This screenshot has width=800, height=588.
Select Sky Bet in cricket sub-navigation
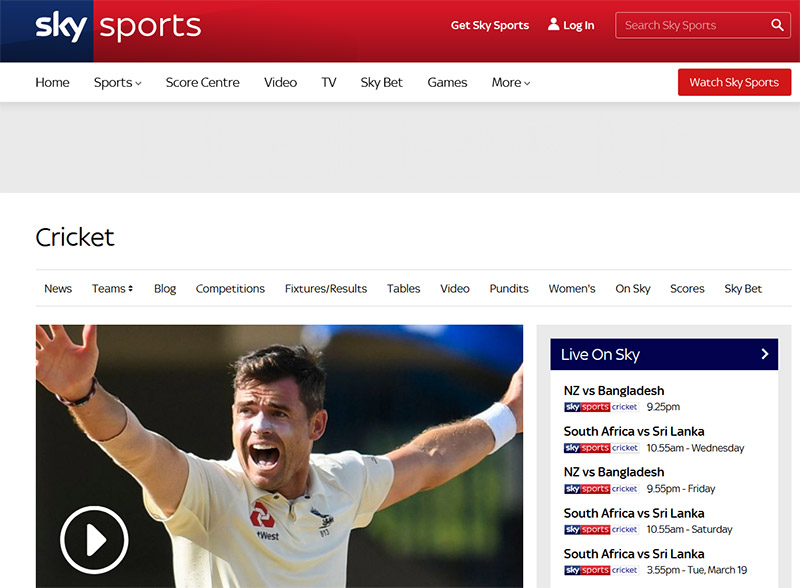pyautogui.click(x=743, y=288)
